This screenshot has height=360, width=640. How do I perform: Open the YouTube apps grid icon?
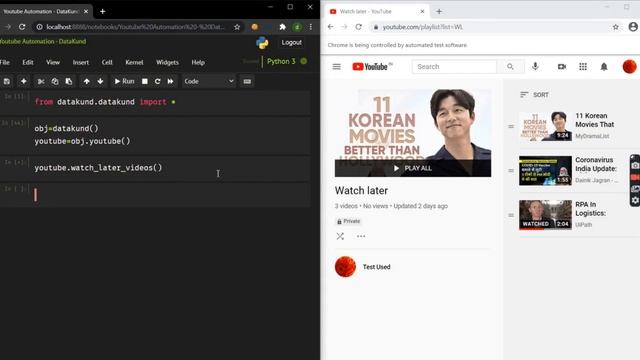[x=583, y=67]
